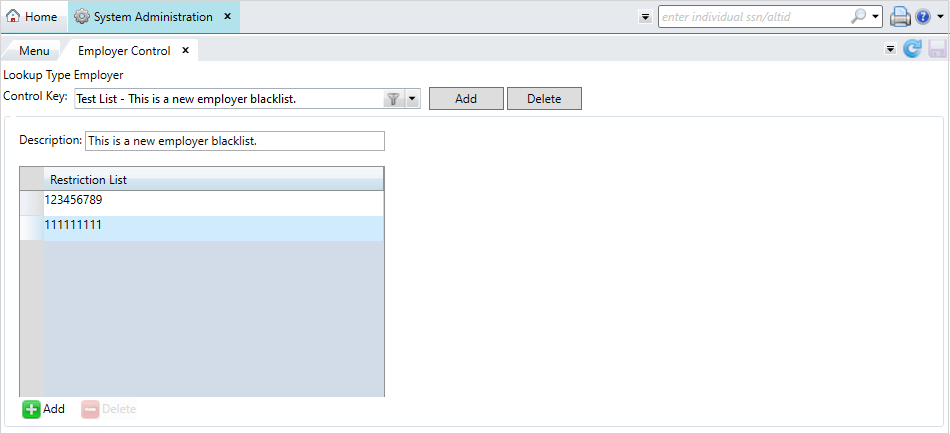Click the filter funnel icon in Control Key
950x434 pixels.
click(393, 99)
